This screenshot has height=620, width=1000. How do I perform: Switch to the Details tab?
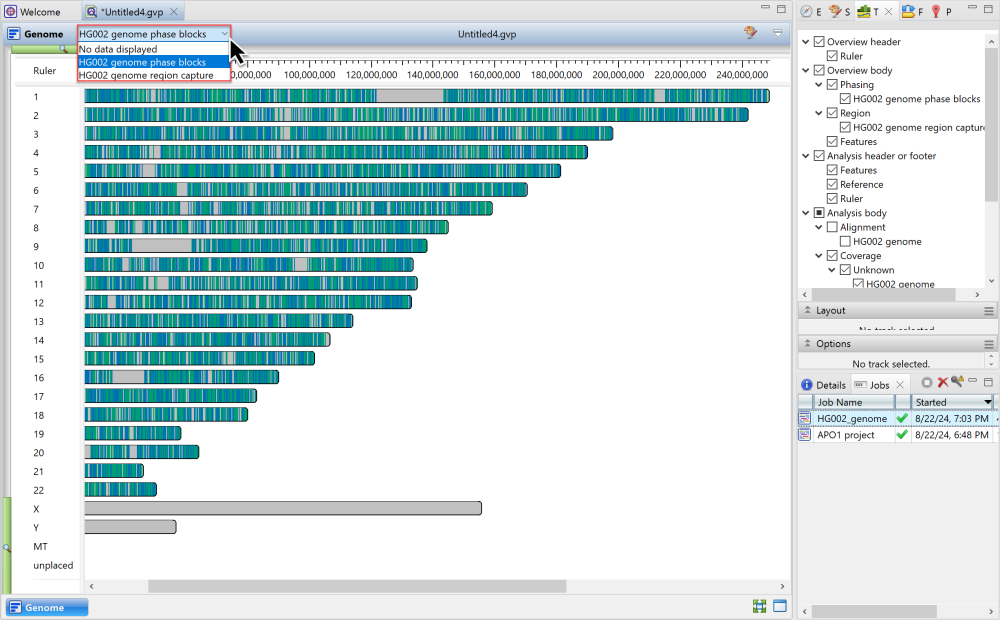click(x=823, y=385)
